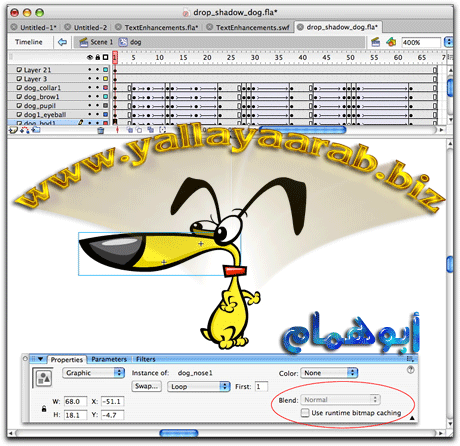The height and width of the screenshot is (446, 460).
Task: Click the 400% zoom input field
Action: tap(421, 42)
